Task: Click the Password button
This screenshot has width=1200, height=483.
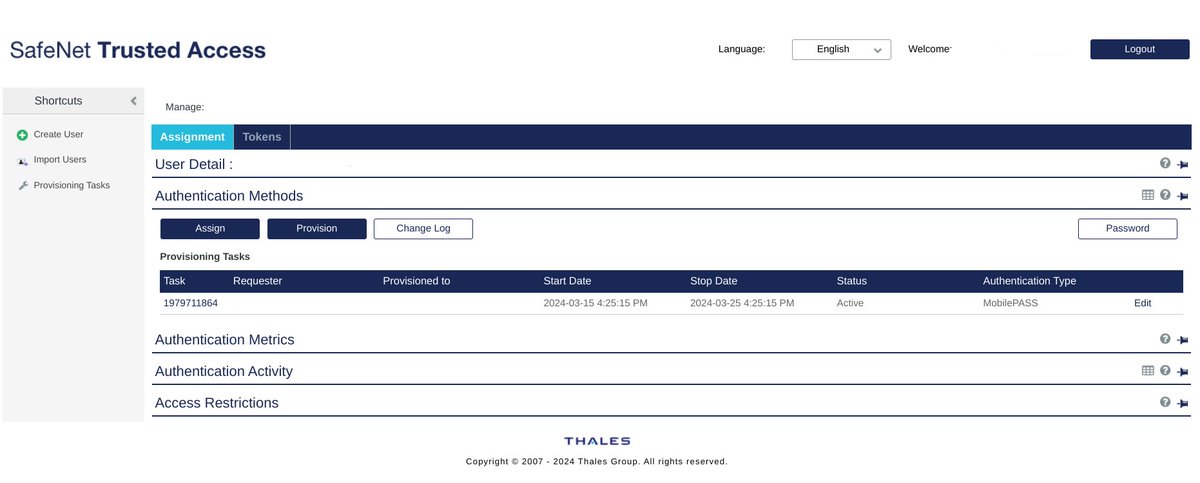Action: point(1127,229)
